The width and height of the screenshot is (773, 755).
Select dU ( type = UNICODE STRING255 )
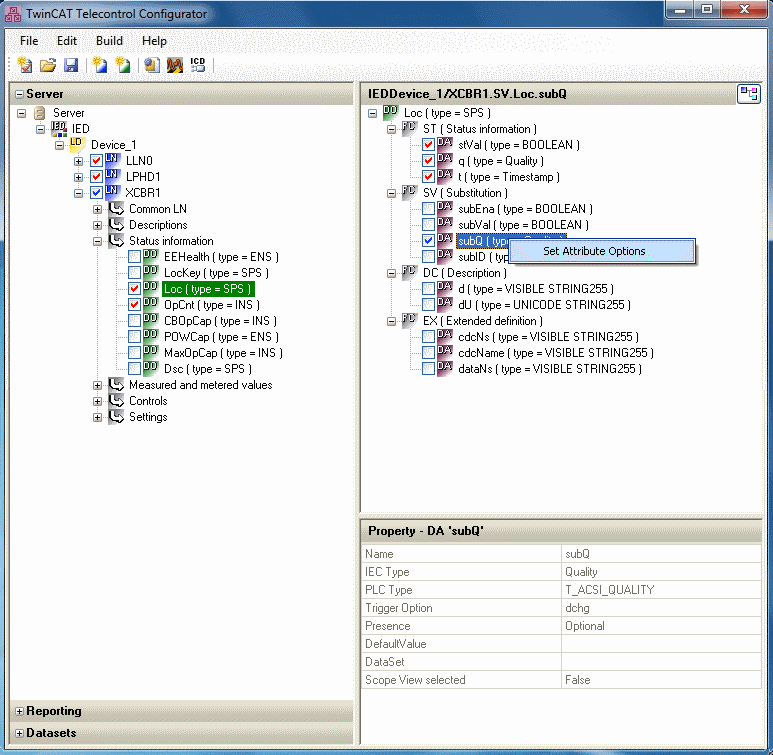(x=544, y=305)
